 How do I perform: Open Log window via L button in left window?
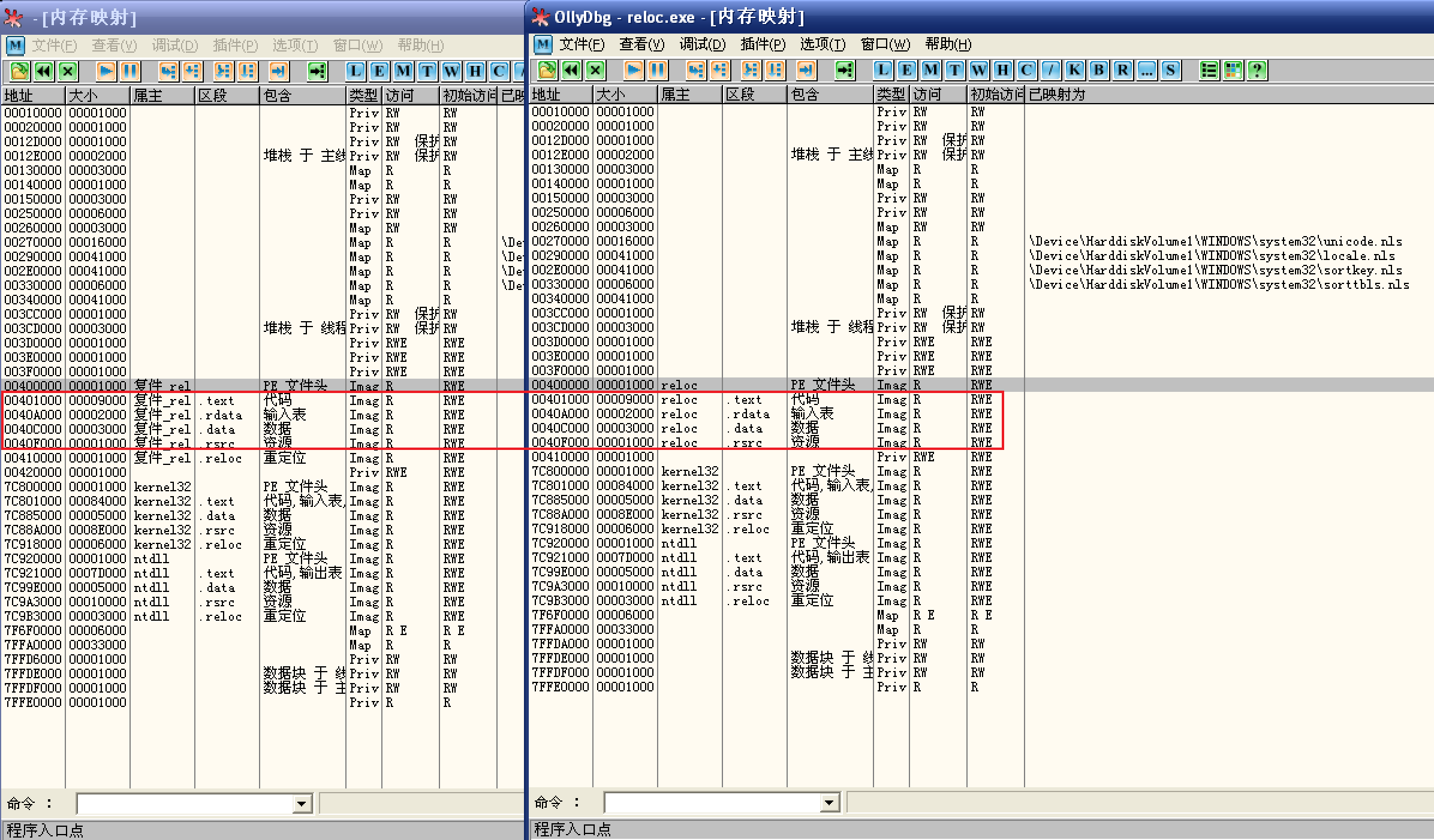click(x=355, y=72)
